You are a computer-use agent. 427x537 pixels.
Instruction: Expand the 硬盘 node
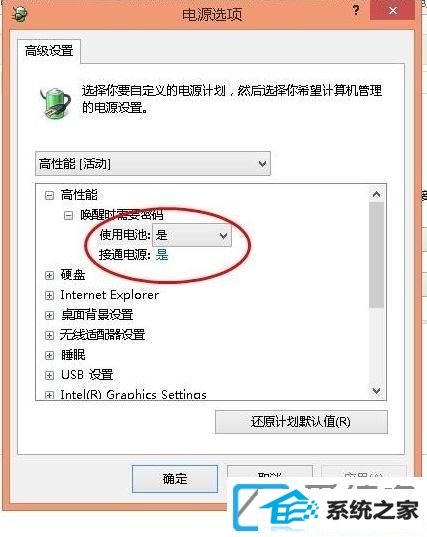(49, 275)
